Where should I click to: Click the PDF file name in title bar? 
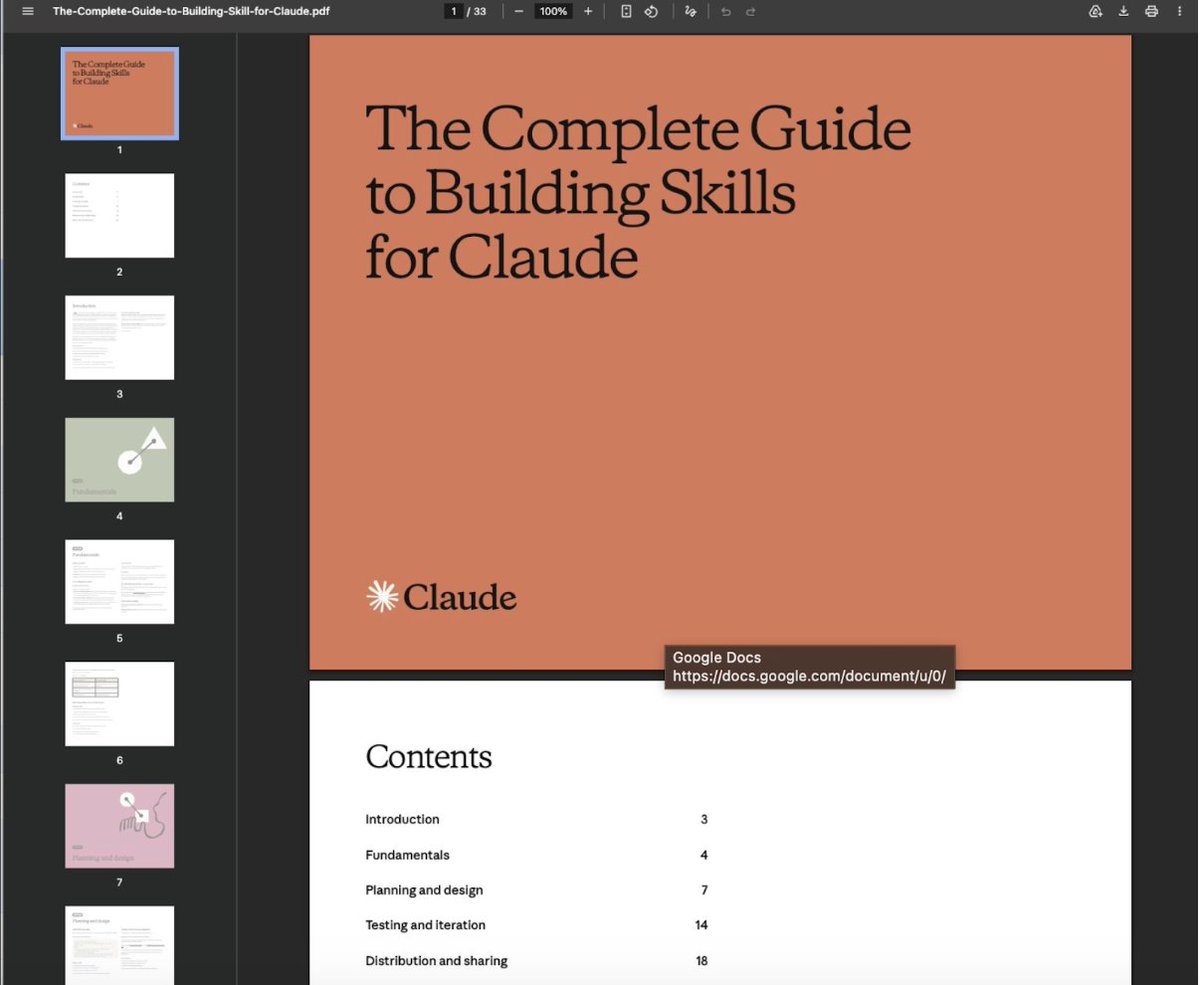[x=191, y=11]
